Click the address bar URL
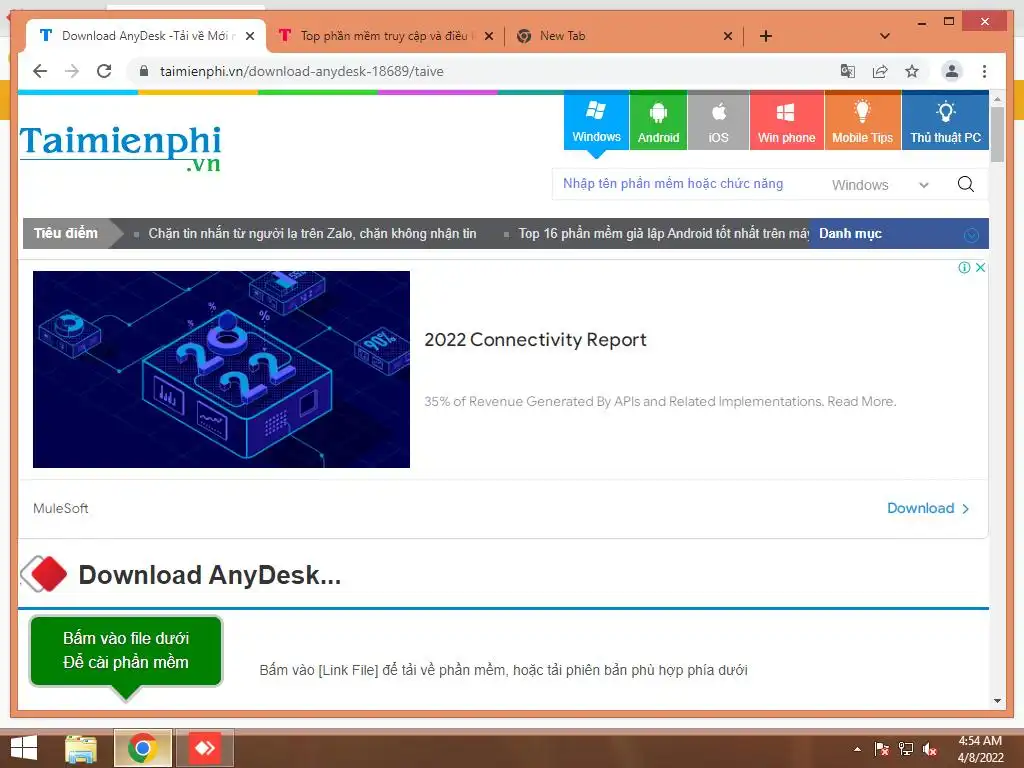The height and width of the screenshot is (768, 1024). coord(302,71)
